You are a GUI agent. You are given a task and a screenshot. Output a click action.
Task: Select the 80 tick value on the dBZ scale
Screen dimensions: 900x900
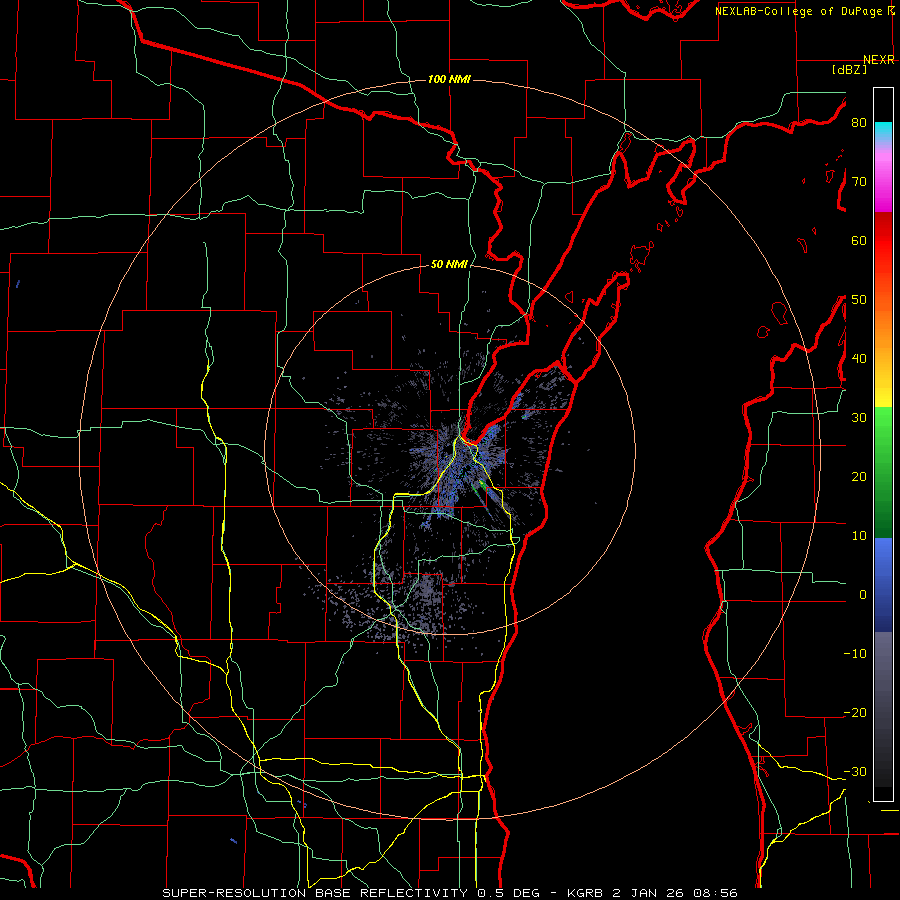pos(859,123)
